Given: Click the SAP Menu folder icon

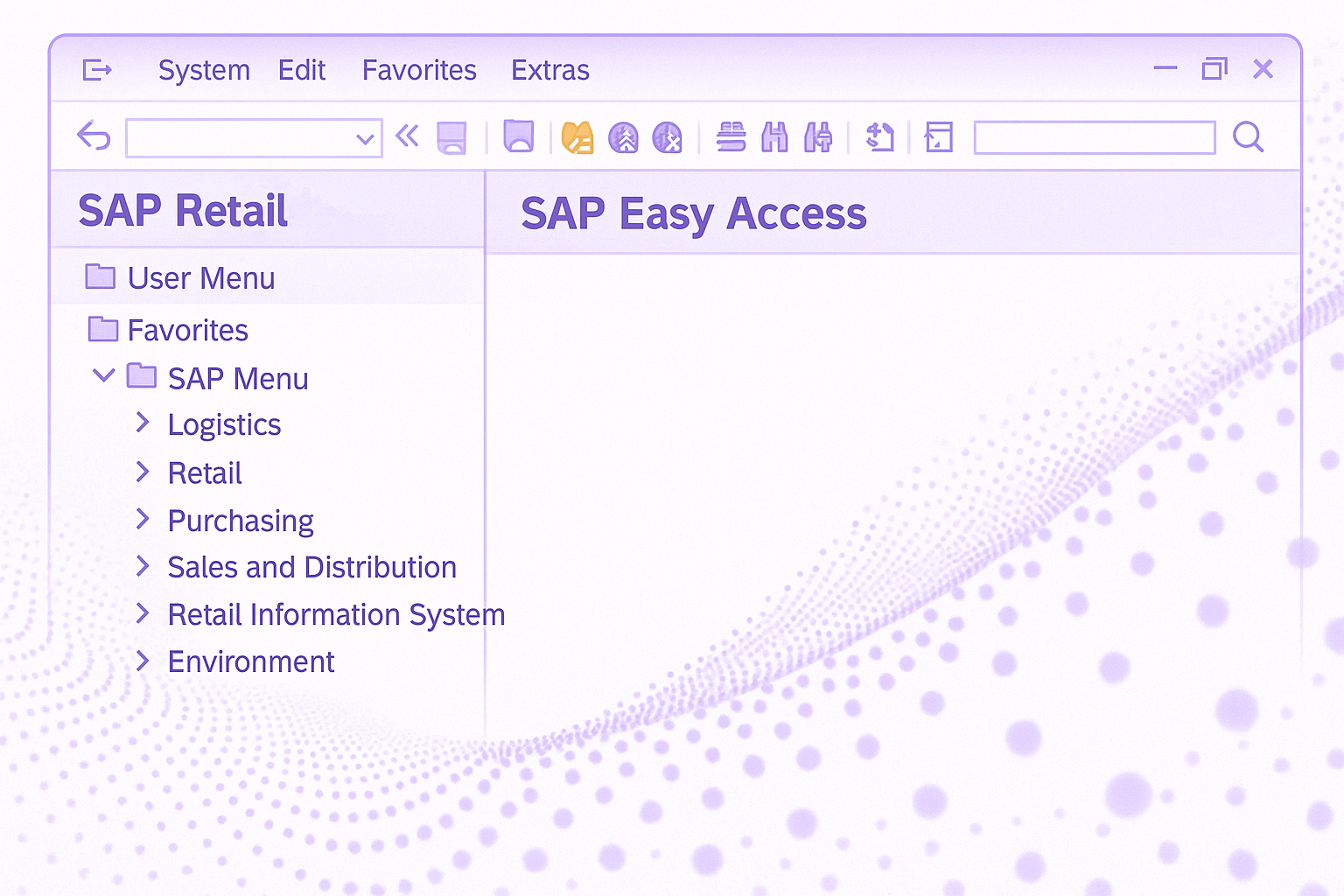Looking at the screenshot, I should 142,376.
